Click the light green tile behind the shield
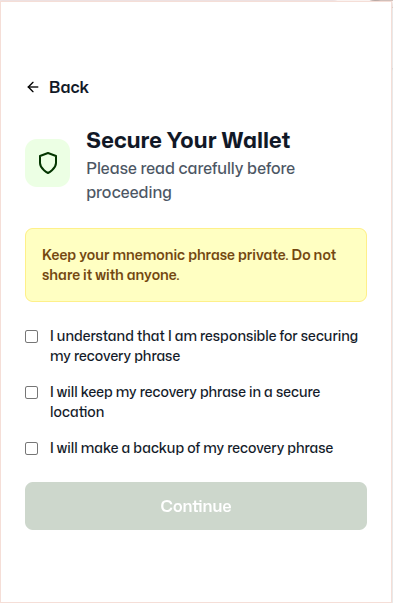393x603 pixels. coord(48,163)
